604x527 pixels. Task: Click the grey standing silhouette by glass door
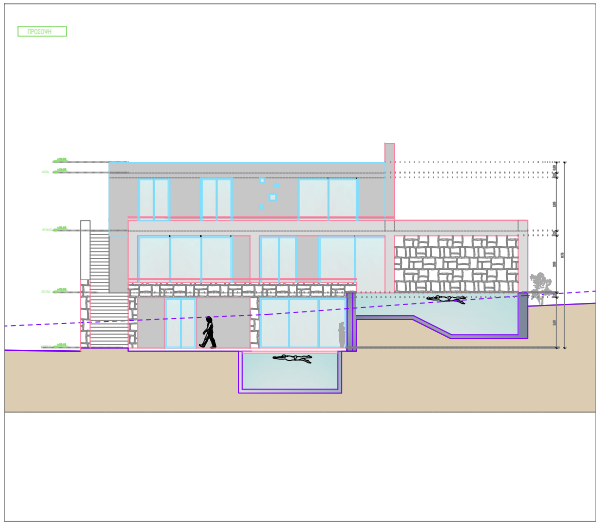[x=342, y=335]
